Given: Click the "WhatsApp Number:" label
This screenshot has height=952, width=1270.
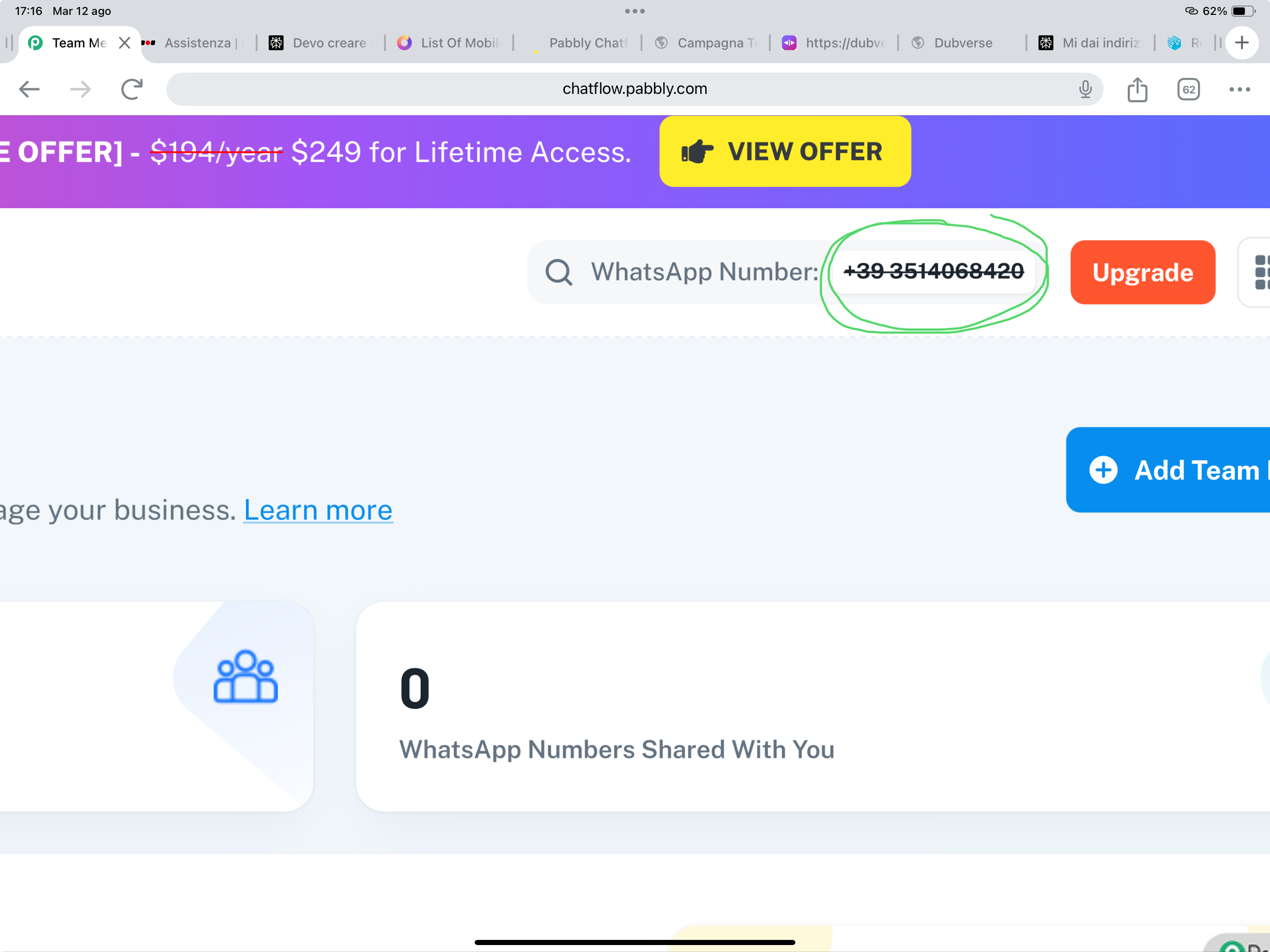Looking at the screenshot, I should [x=705, y=271].
